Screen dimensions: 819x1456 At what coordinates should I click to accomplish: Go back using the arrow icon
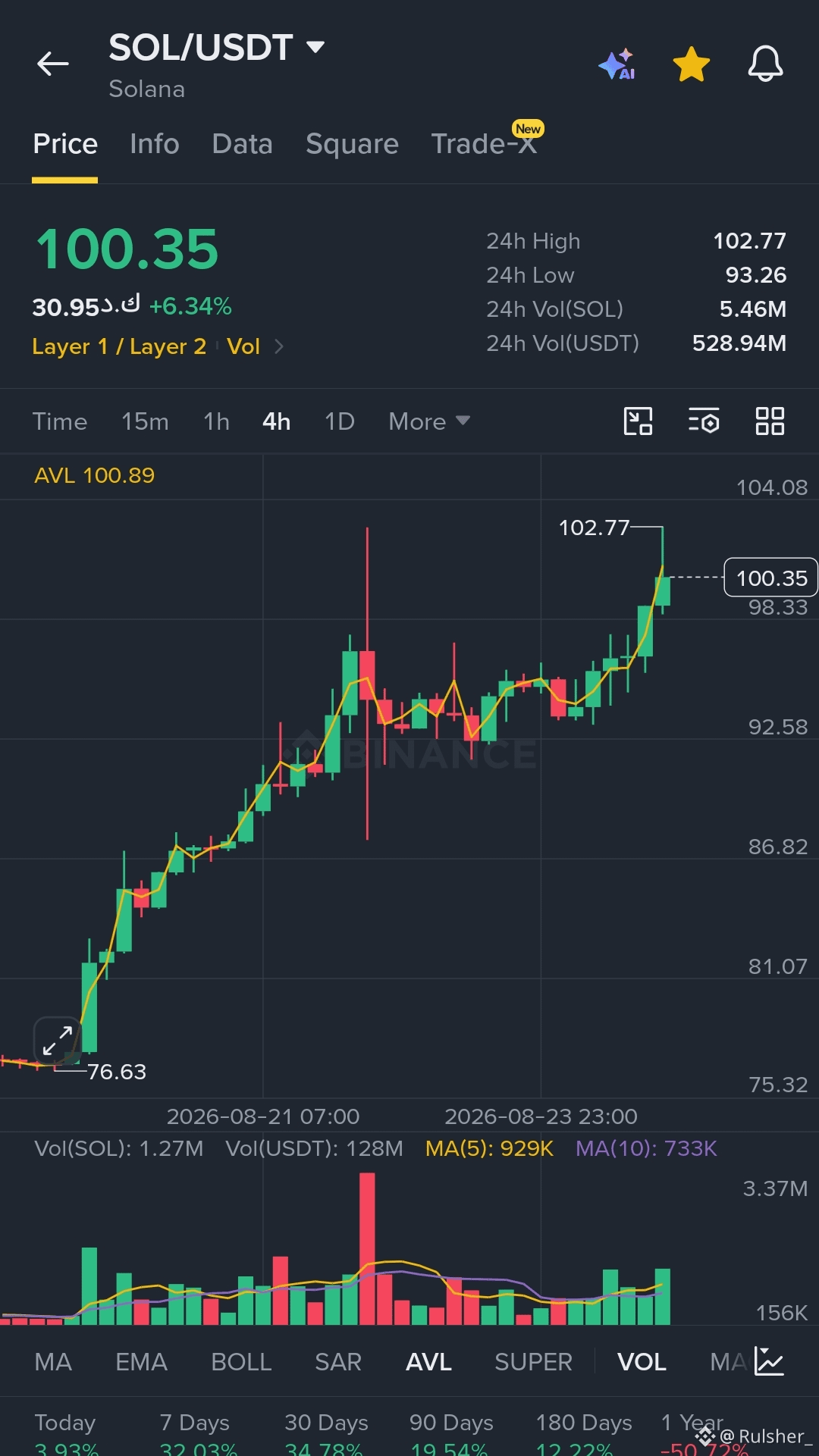click(53, 64)
